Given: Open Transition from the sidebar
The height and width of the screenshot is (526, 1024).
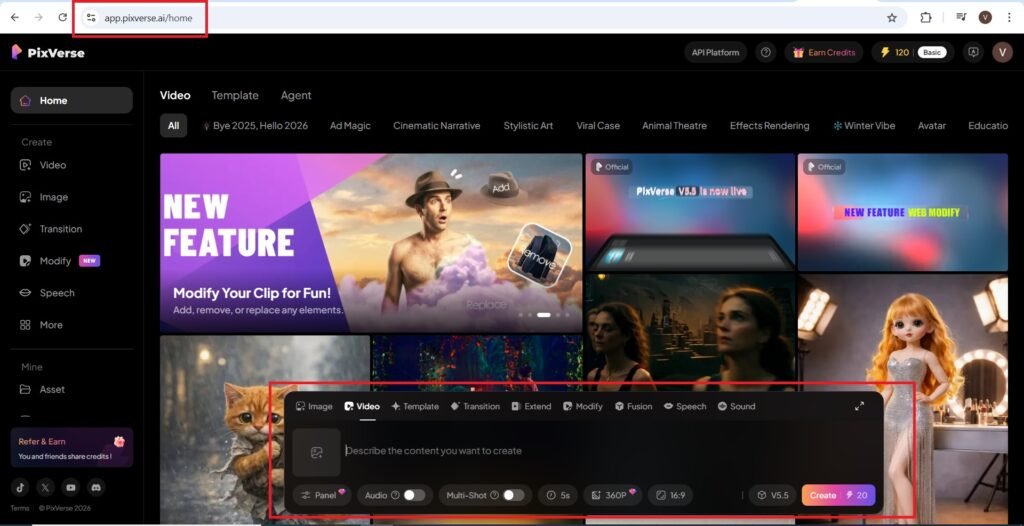Looking at the screenshot, I should [51, 229].
